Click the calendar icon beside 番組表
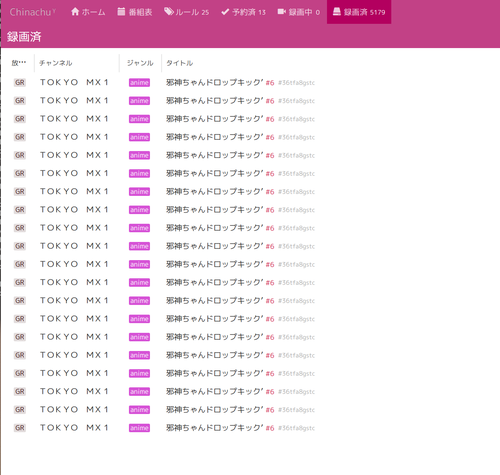The image size is (500, 475). click(121, 12)
